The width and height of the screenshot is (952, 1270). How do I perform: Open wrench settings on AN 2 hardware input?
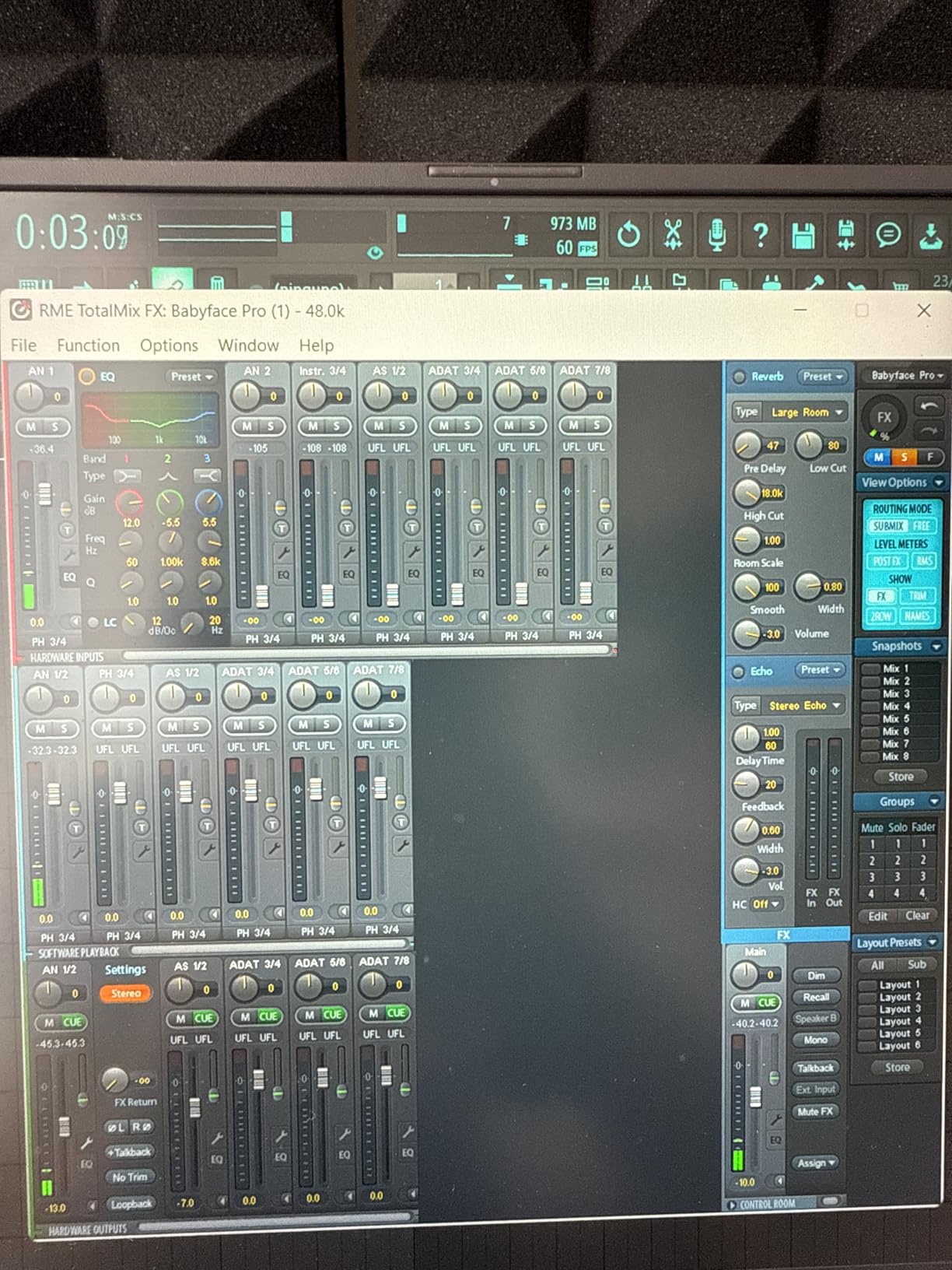(x=283, y=553)
